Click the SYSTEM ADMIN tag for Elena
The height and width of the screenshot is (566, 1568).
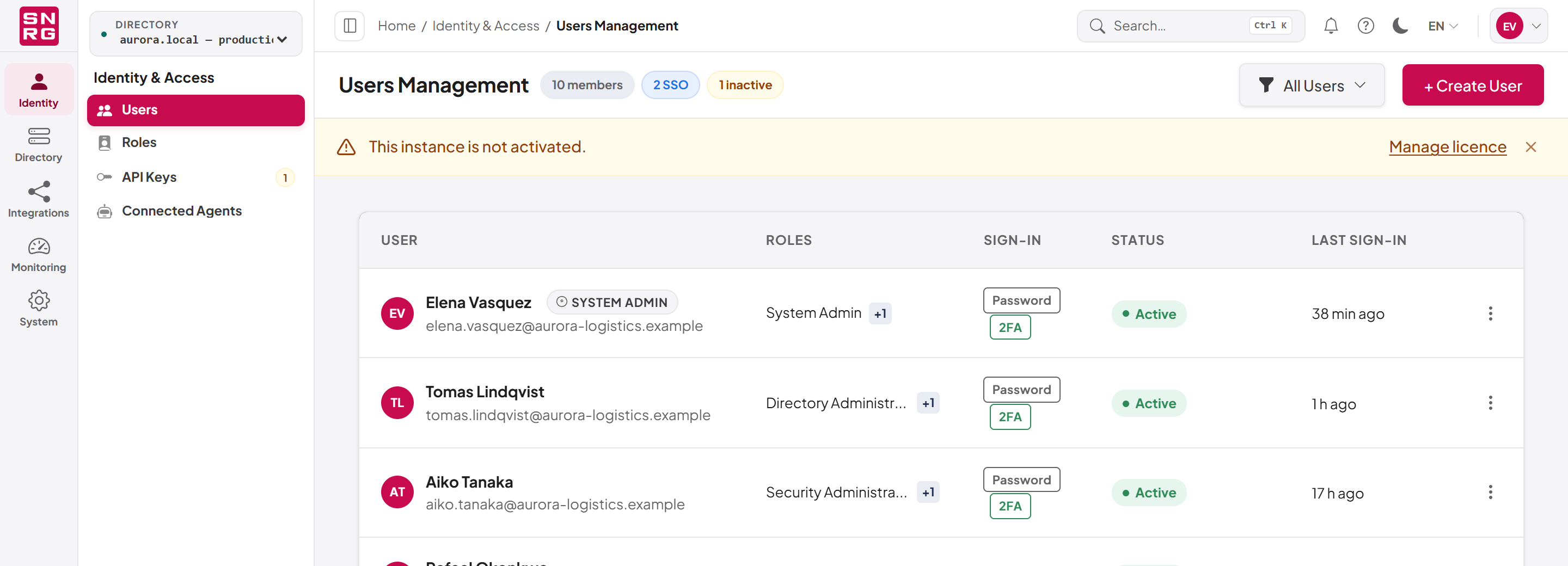coord(612,302)
